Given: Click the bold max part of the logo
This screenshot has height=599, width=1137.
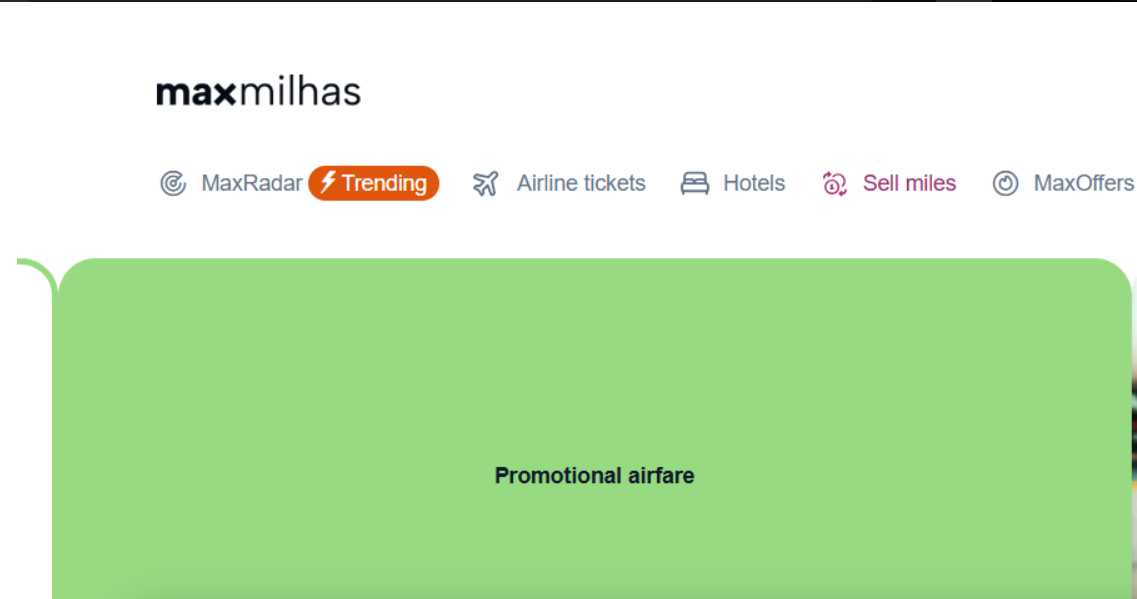Looking at the screenshot, I should [196, 94].
